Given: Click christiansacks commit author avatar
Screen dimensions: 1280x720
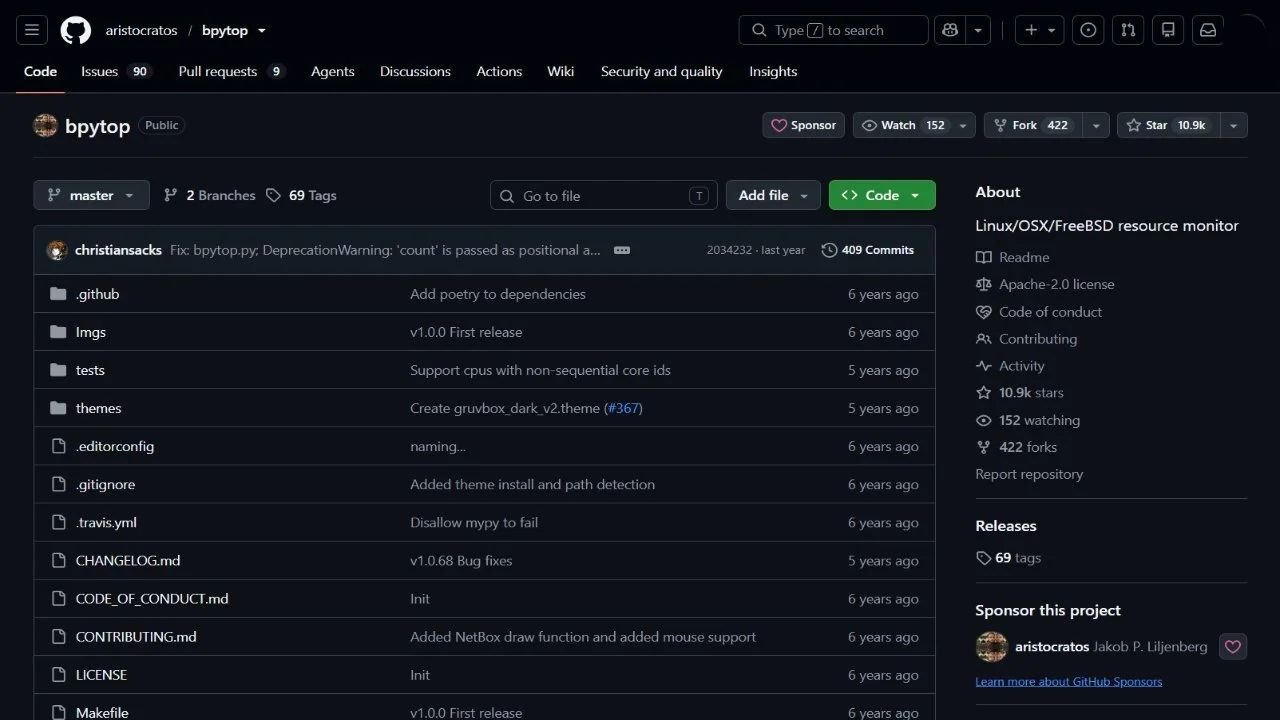Looking at the screenshot, I should click(57, 250).
